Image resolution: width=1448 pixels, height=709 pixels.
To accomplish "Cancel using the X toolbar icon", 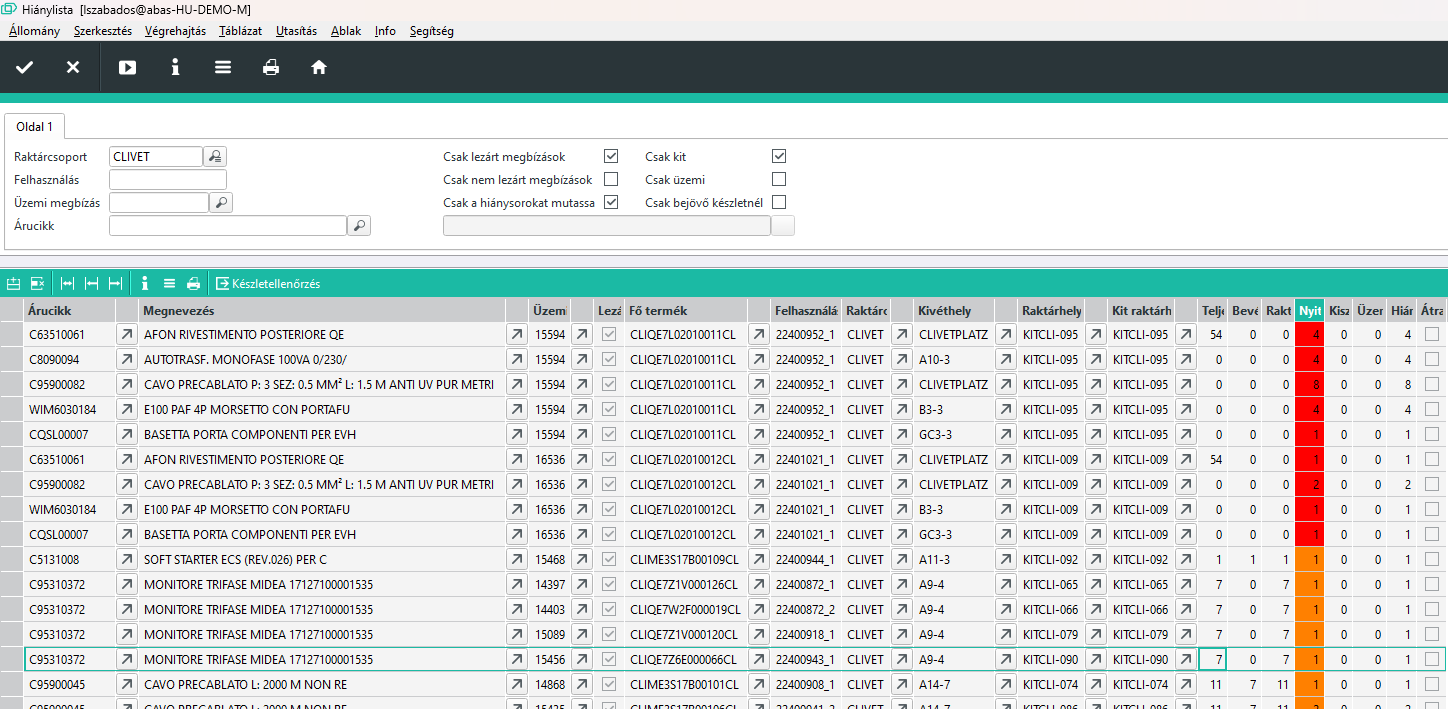I will (73, 68).
